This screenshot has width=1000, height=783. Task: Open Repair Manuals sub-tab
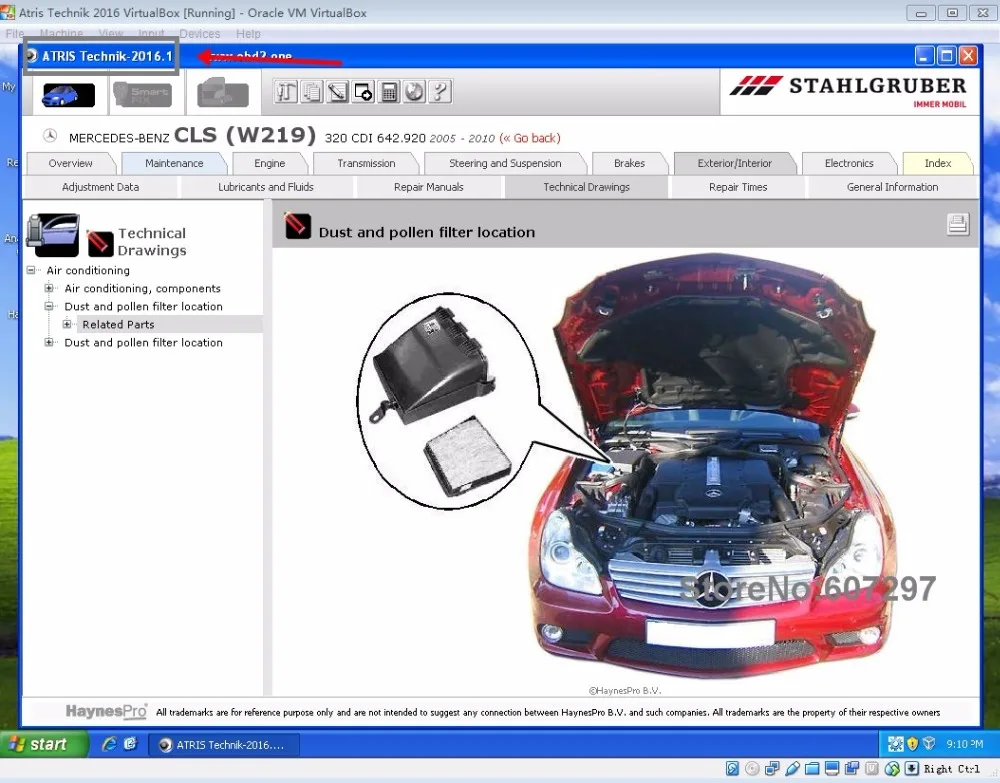[429, 187]
